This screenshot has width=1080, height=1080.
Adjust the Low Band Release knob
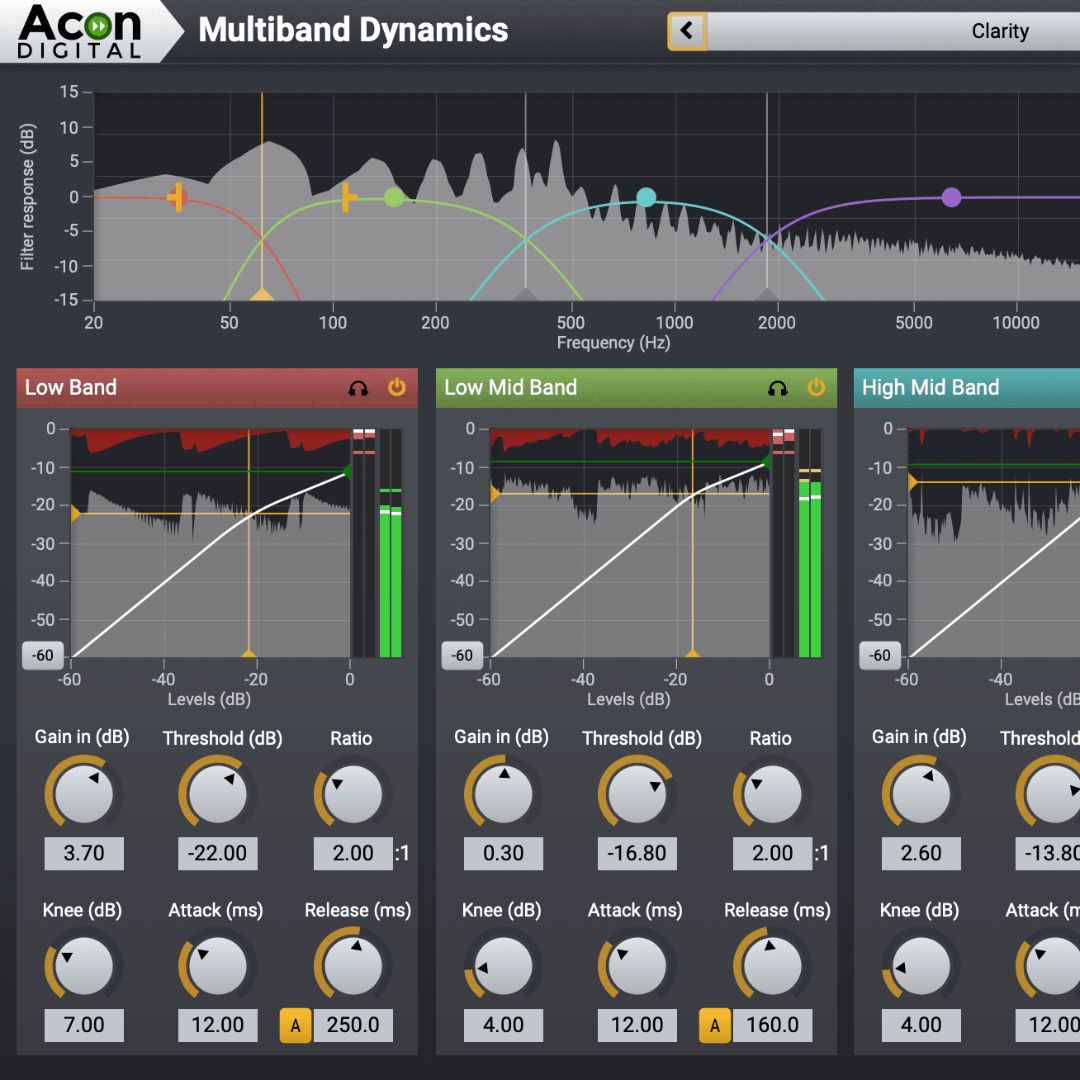click(x=353, y=966)
